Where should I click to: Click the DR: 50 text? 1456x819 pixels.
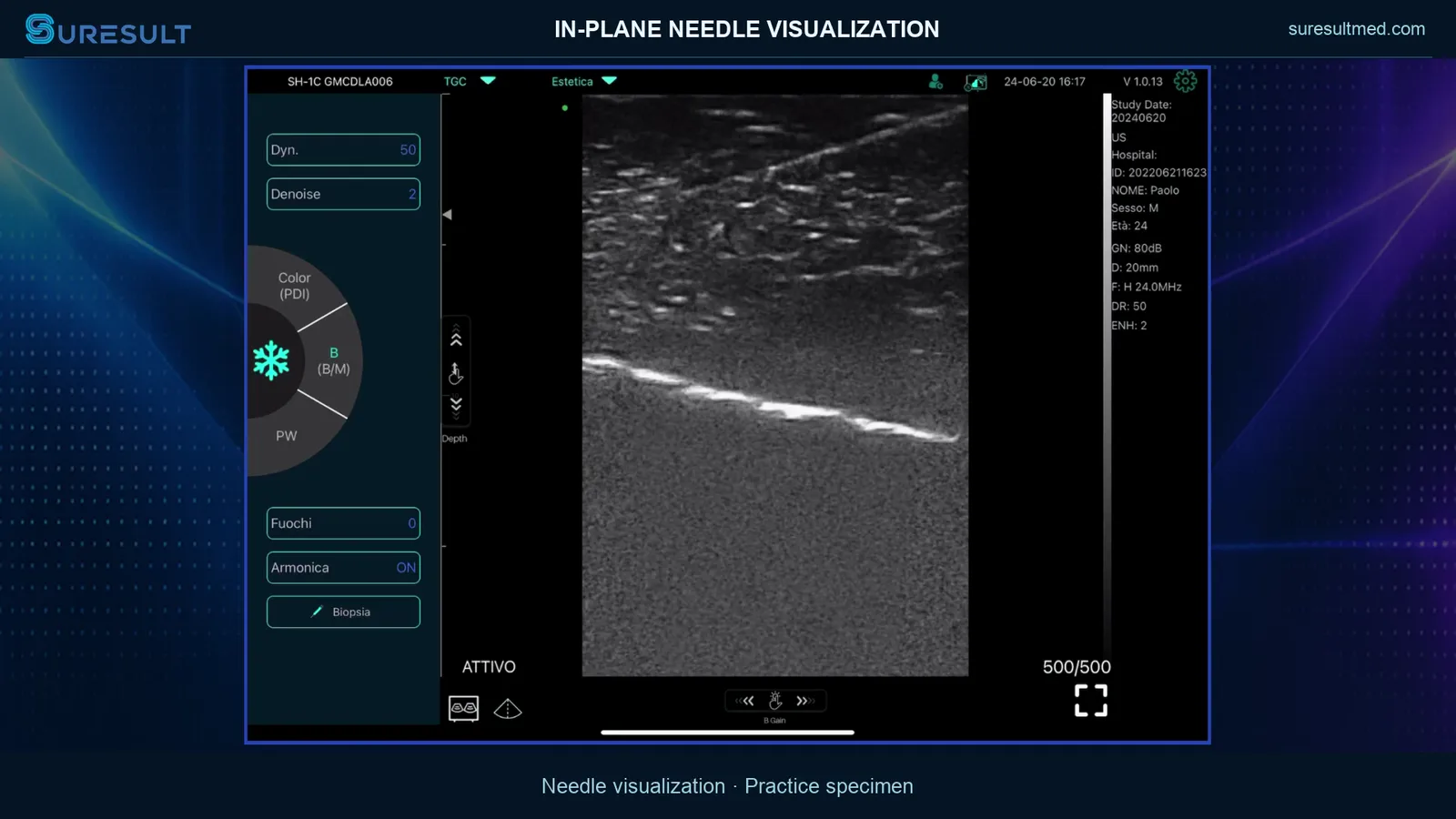[x=1128, y=306]
